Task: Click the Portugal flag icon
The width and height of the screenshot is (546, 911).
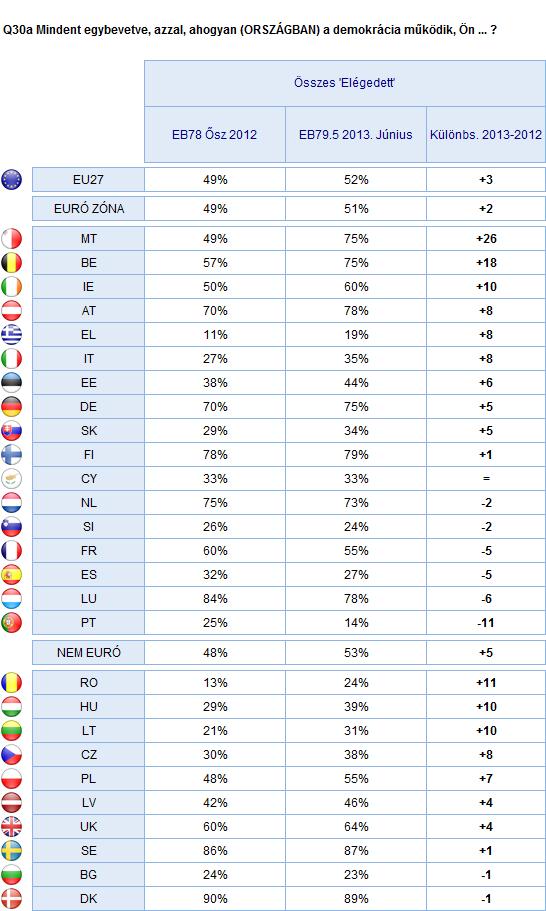Action: [x=12, y=622]
